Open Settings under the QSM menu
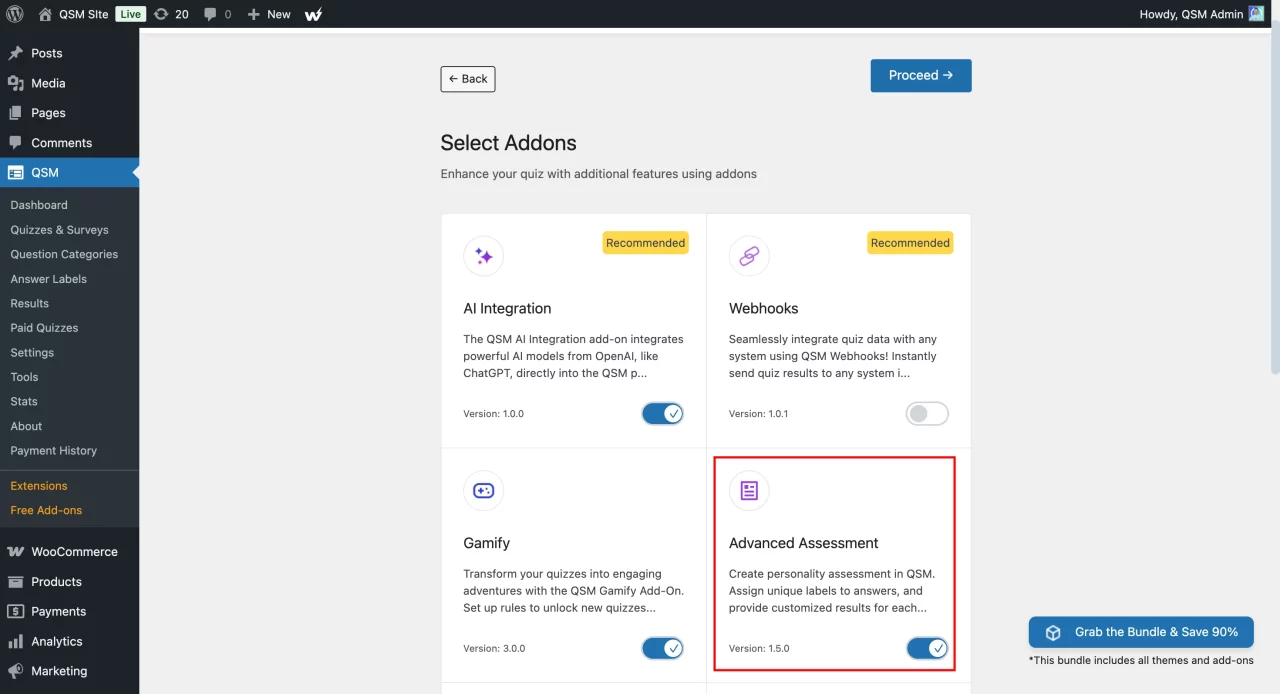 pos(32,352)
